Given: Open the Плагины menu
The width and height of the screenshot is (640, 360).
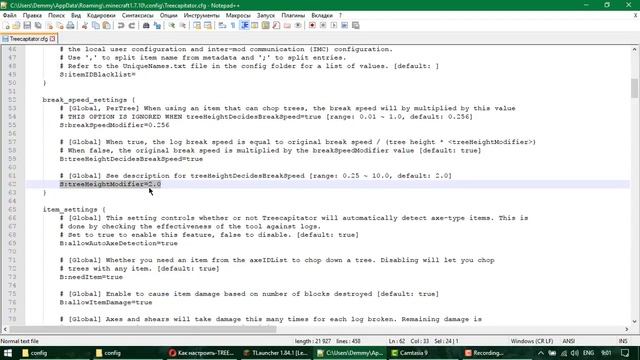Looking at the screenshot, I should pos(293,15).
